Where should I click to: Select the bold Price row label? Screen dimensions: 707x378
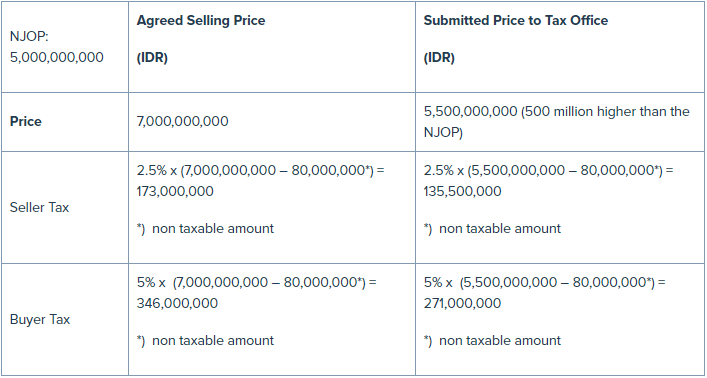pos(26,121)
